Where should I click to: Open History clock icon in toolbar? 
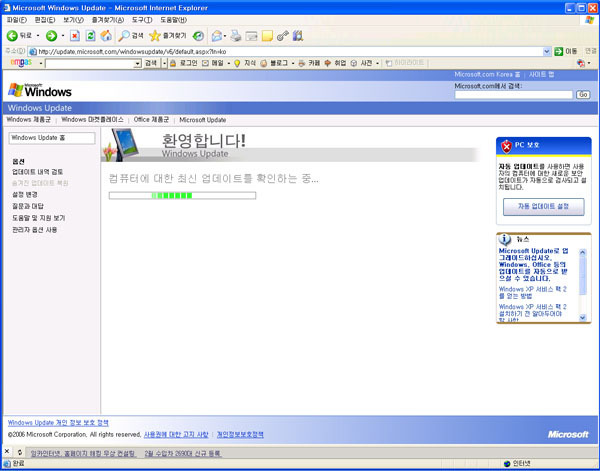pyautogui.click(x=198, y=36)
